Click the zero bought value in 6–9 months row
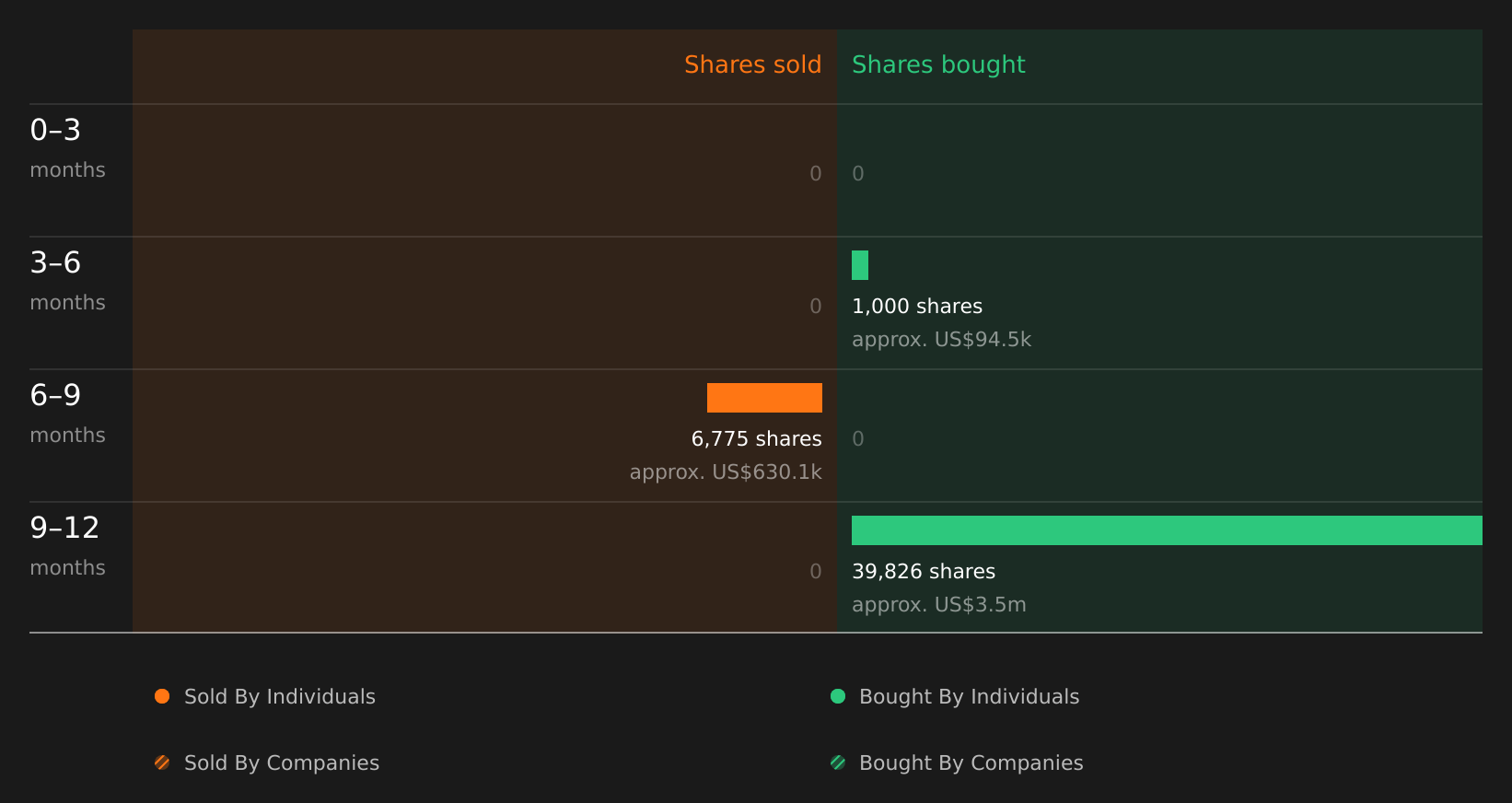 tap(858, 439)
